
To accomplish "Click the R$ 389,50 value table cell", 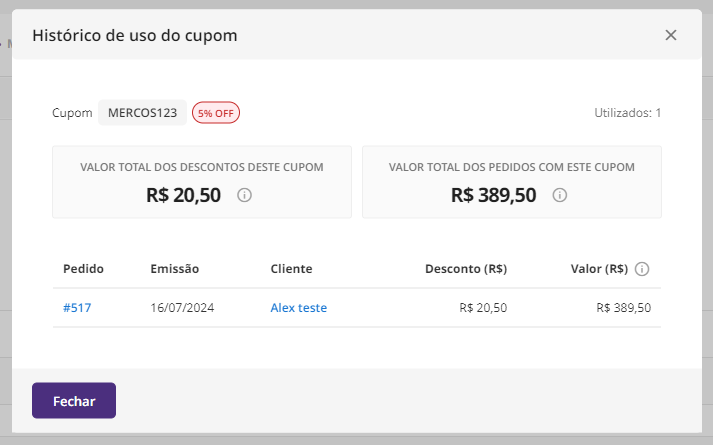I will [x=623, y=308].
